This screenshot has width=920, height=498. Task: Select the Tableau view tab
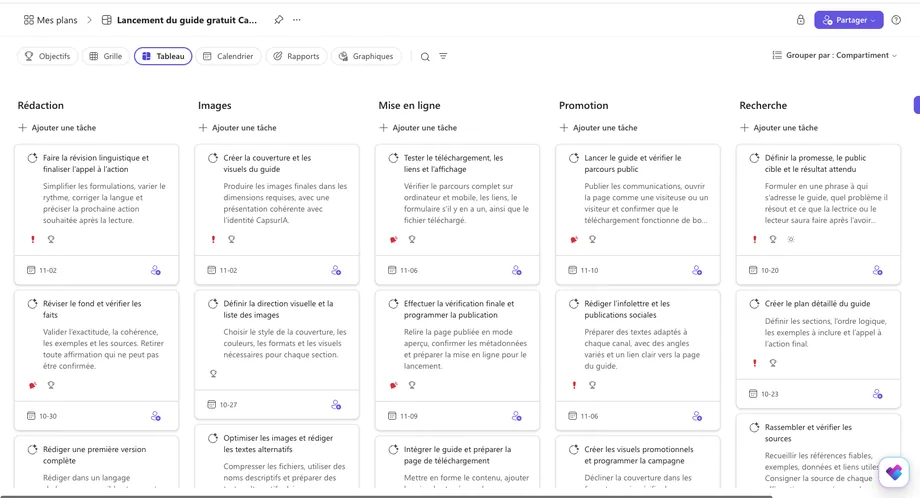tap(163, 56)
